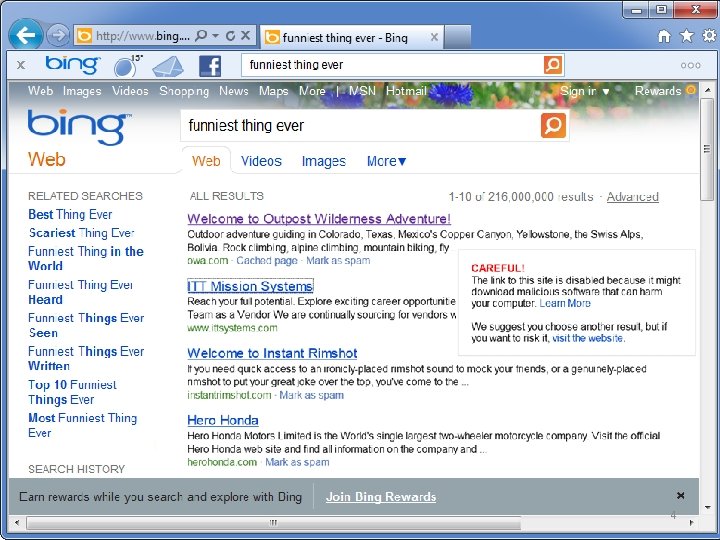The height and width of the screenshot is (540, 720).
Task: Click the main Bing search box
Action: click(x=360, y=125)
